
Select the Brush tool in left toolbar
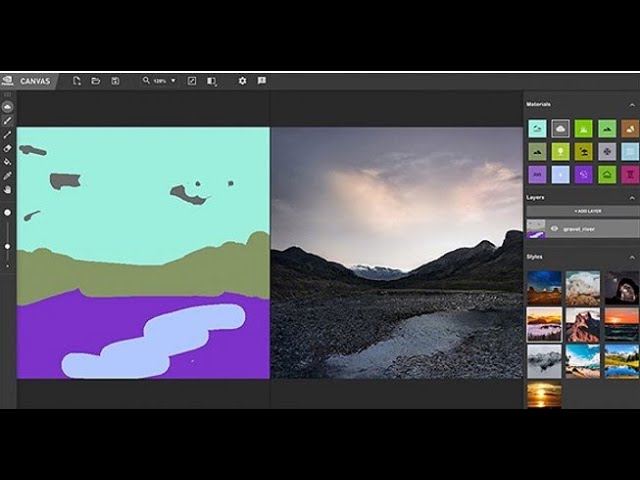pyautogui.click(x=8, y=120)
